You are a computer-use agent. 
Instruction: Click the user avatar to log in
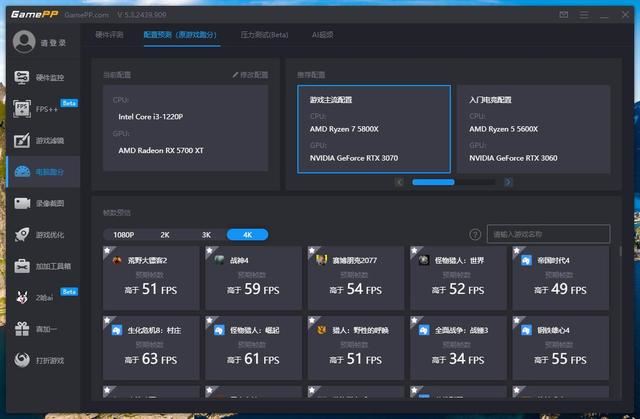pos(24,42)
